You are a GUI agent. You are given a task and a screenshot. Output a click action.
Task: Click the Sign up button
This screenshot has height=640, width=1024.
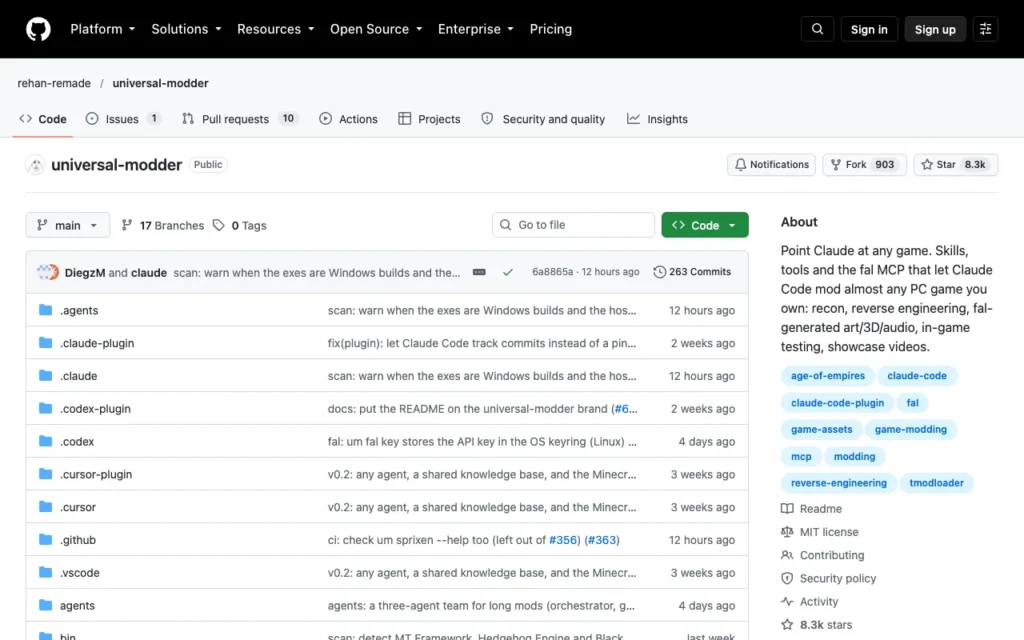(x=935, y=29)
